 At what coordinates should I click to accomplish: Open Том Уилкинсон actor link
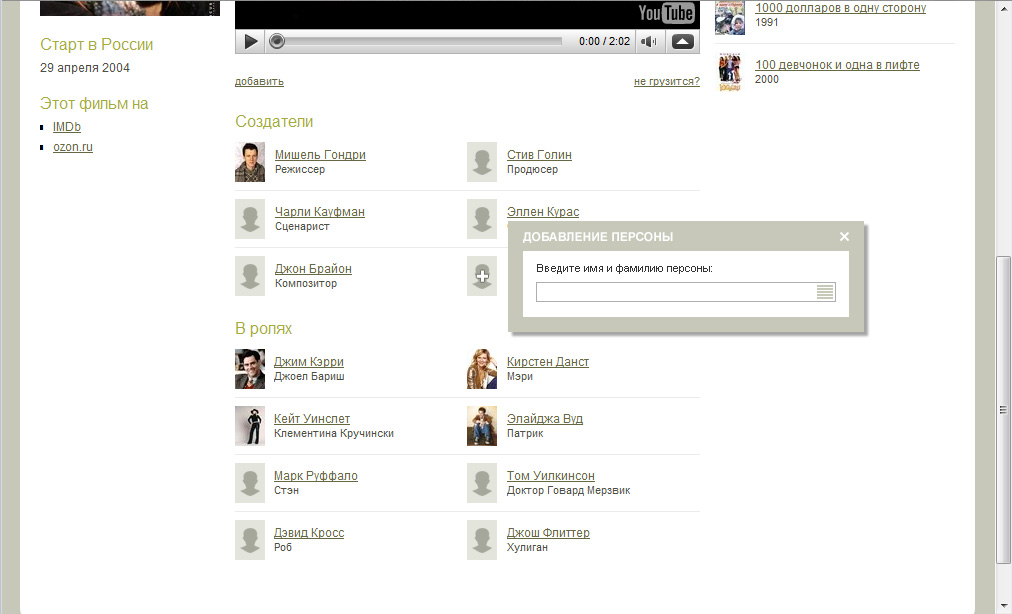coord(551,475)
